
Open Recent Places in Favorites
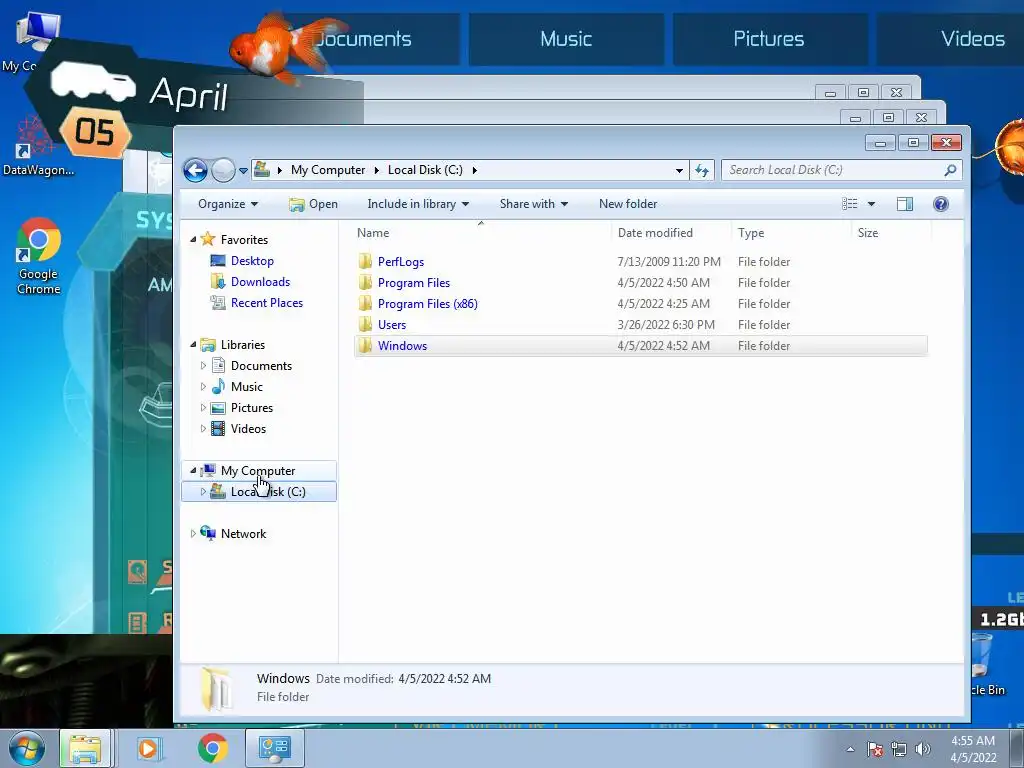[x=266, y=302]
